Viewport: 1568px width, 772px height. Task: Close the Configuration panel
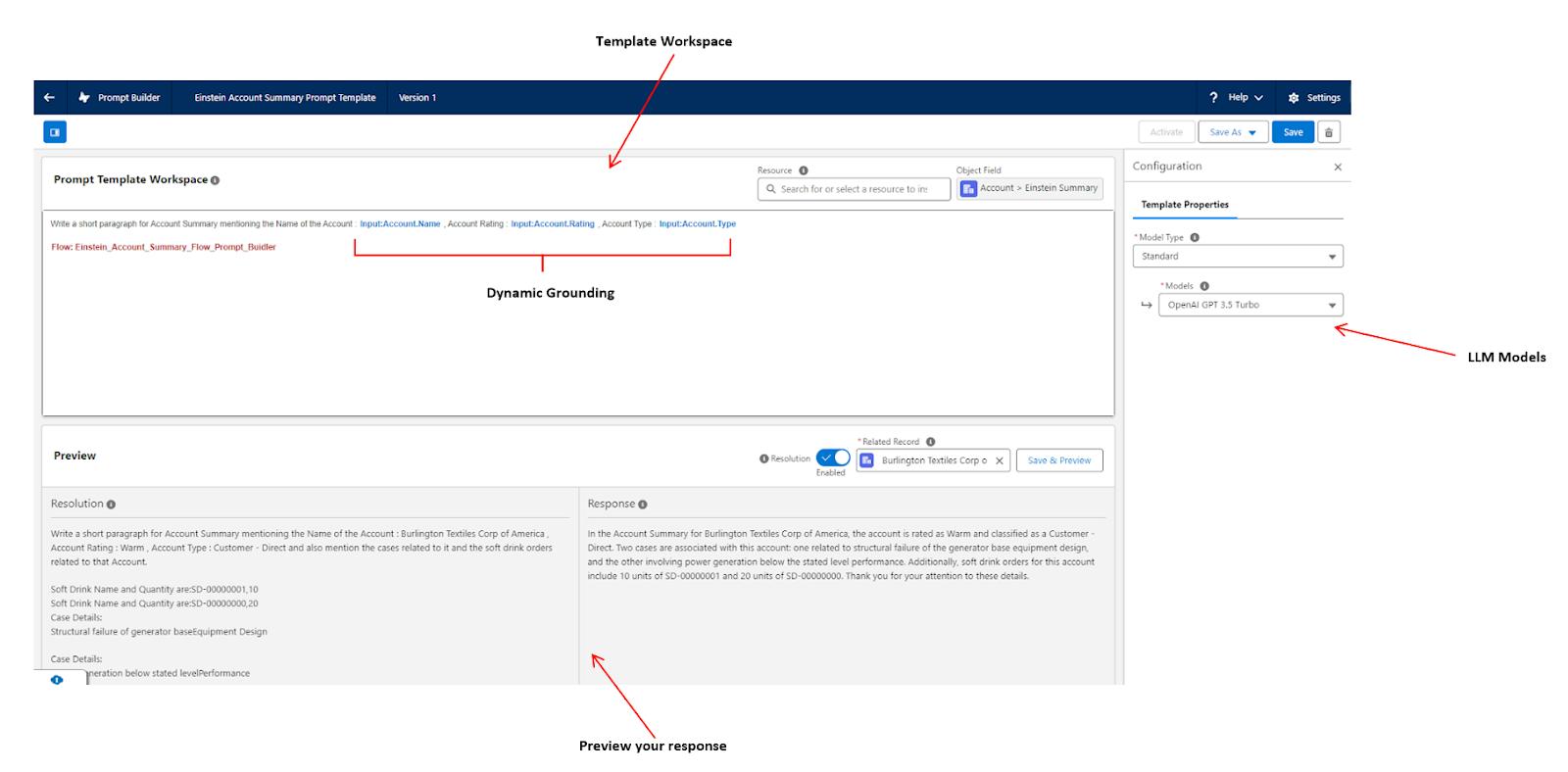(x=1338, y=168)
